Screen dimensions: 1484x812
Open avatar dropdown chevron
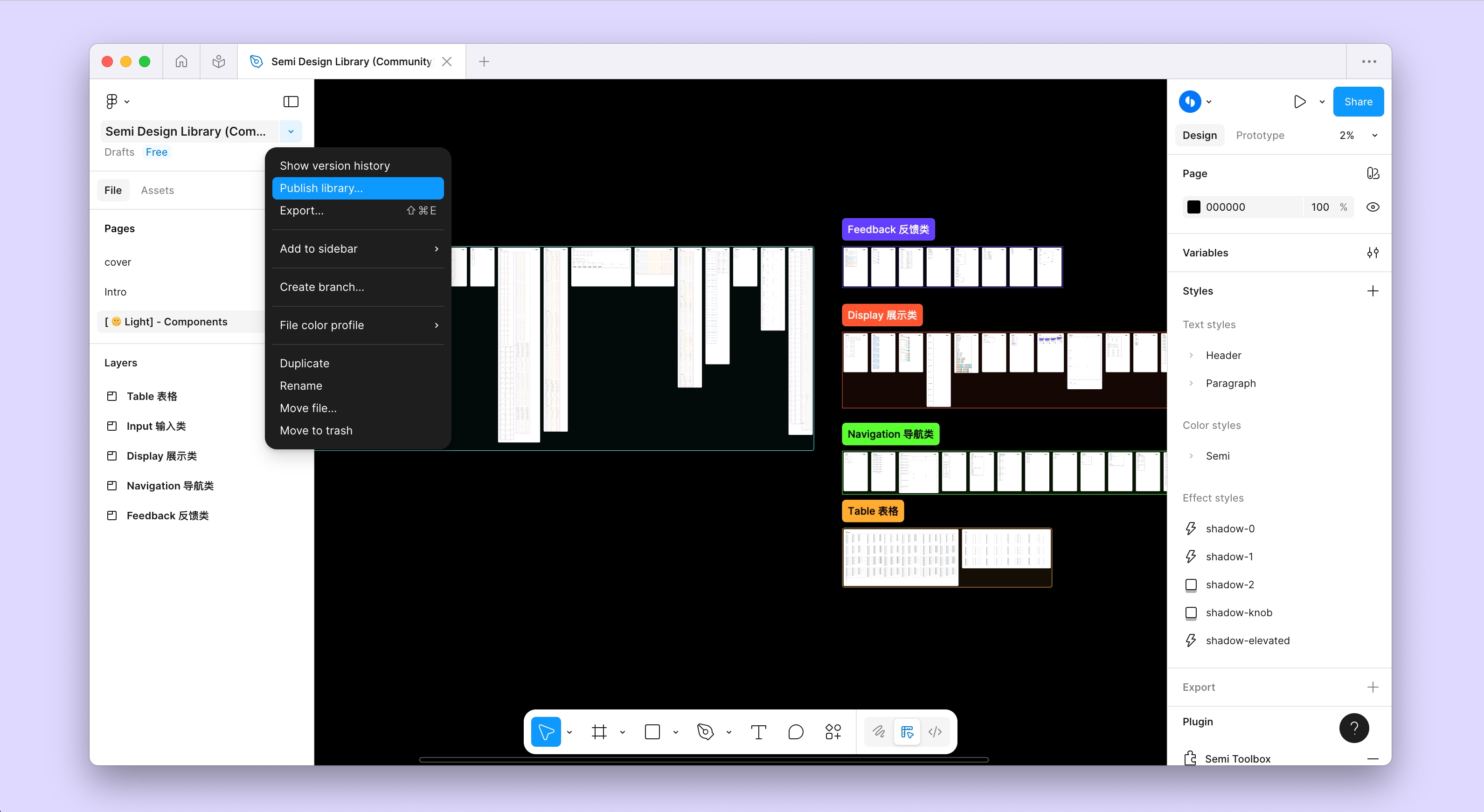tap(1209, 102)
